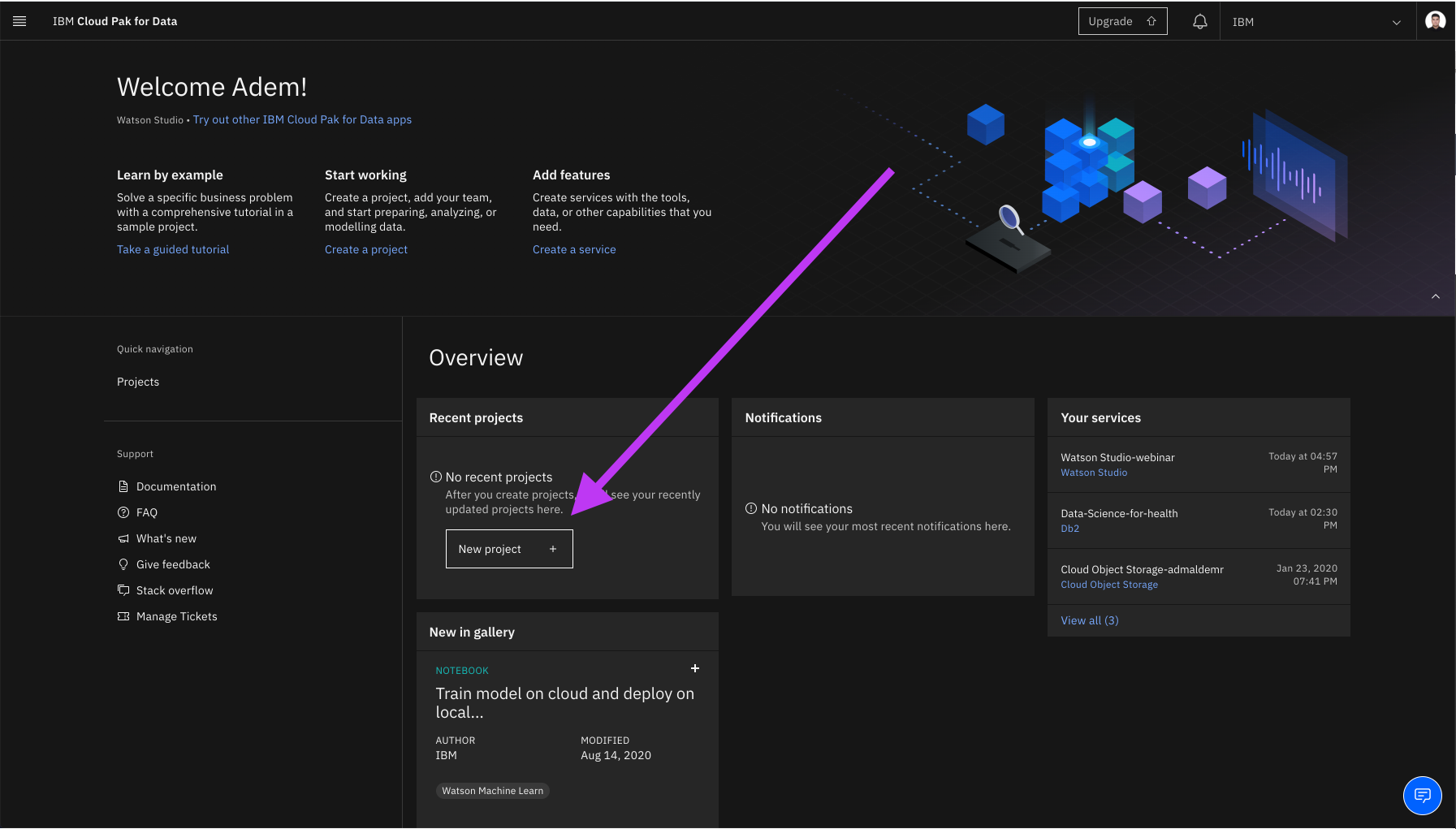Click the Manage Tickets ticket icon
This screenshot has height=829, width=1456.
123,616
